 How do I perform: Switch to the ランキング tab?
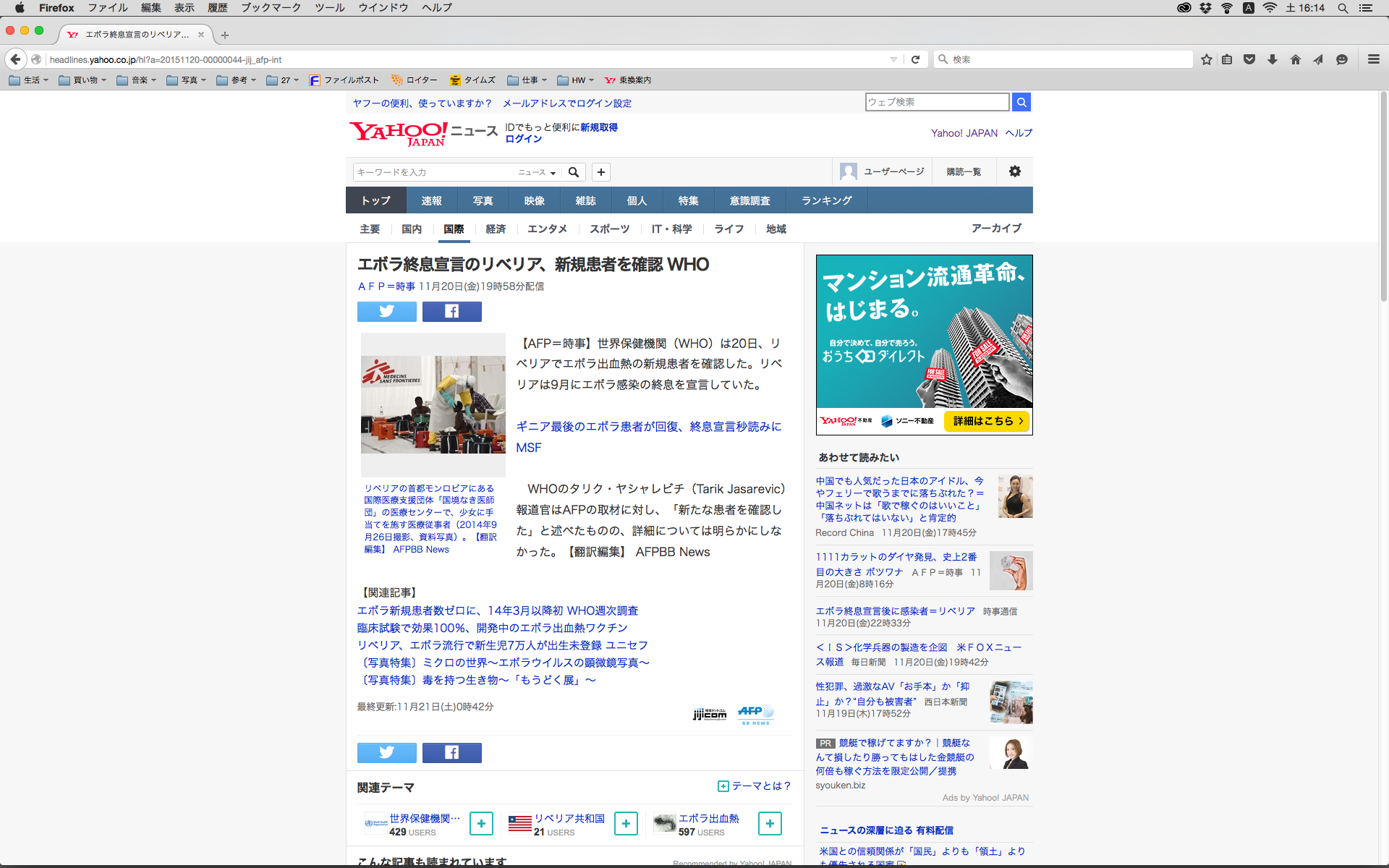point(826,200)
